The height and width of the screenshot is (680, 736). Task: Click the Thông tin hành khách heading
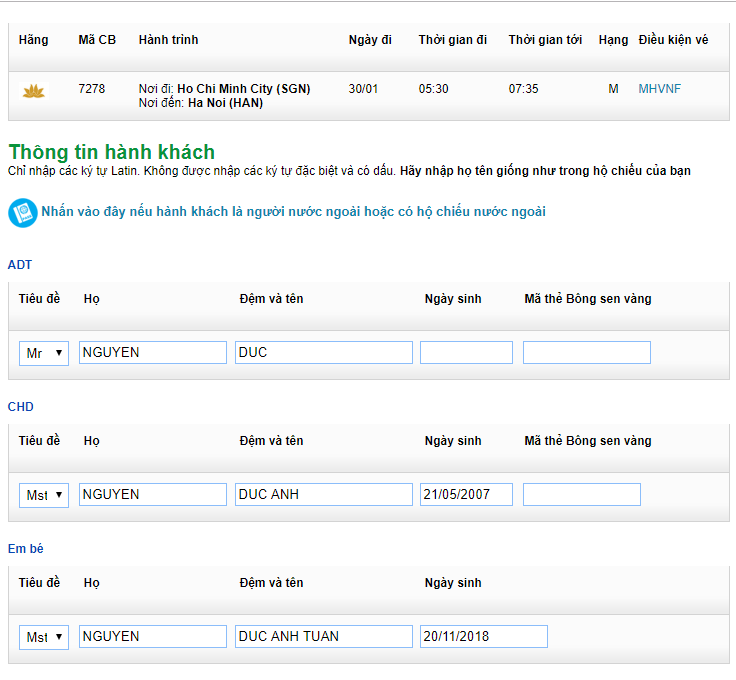pyautogui.click(x=112, y=152)
